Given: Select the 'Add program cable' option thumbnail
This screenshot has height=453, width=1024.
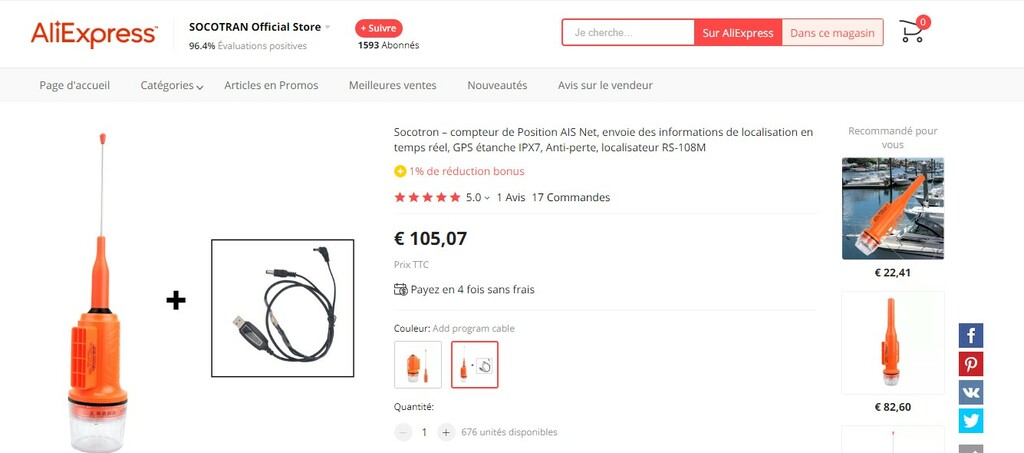Looking at the screenshot, I should click(475, 364).
